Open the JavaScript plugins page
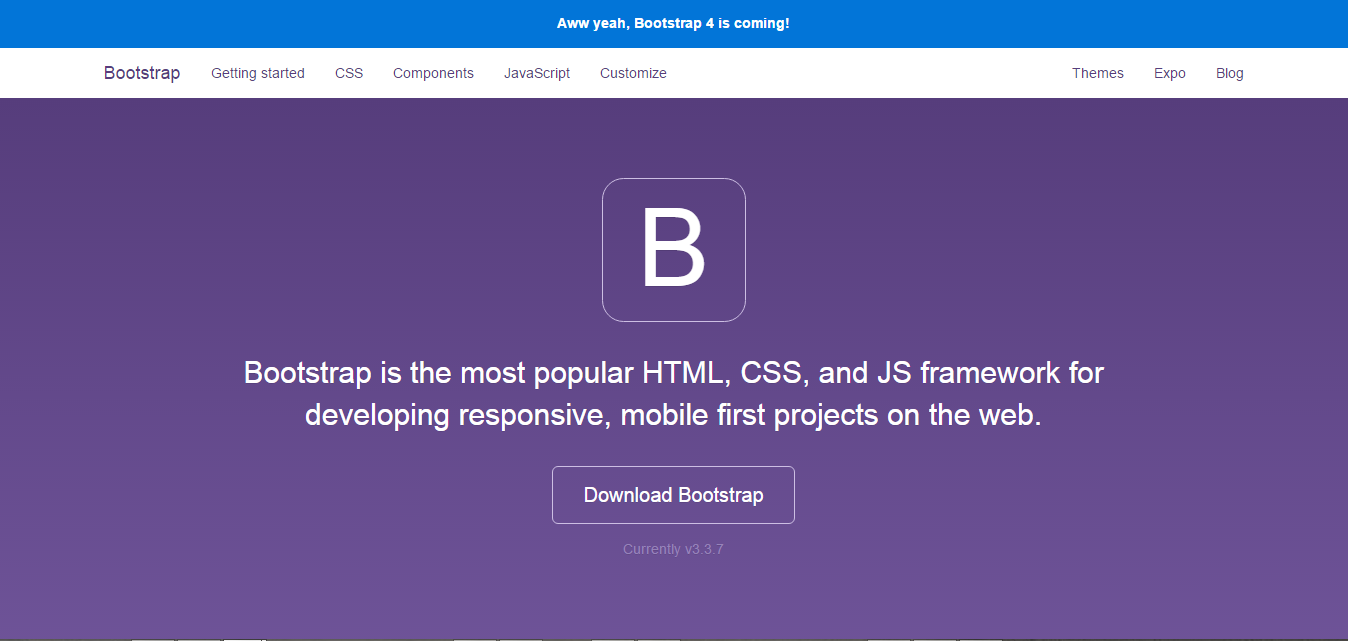Screen dimensions: 1348x641 pyautogui.click(x=537, y=73)
